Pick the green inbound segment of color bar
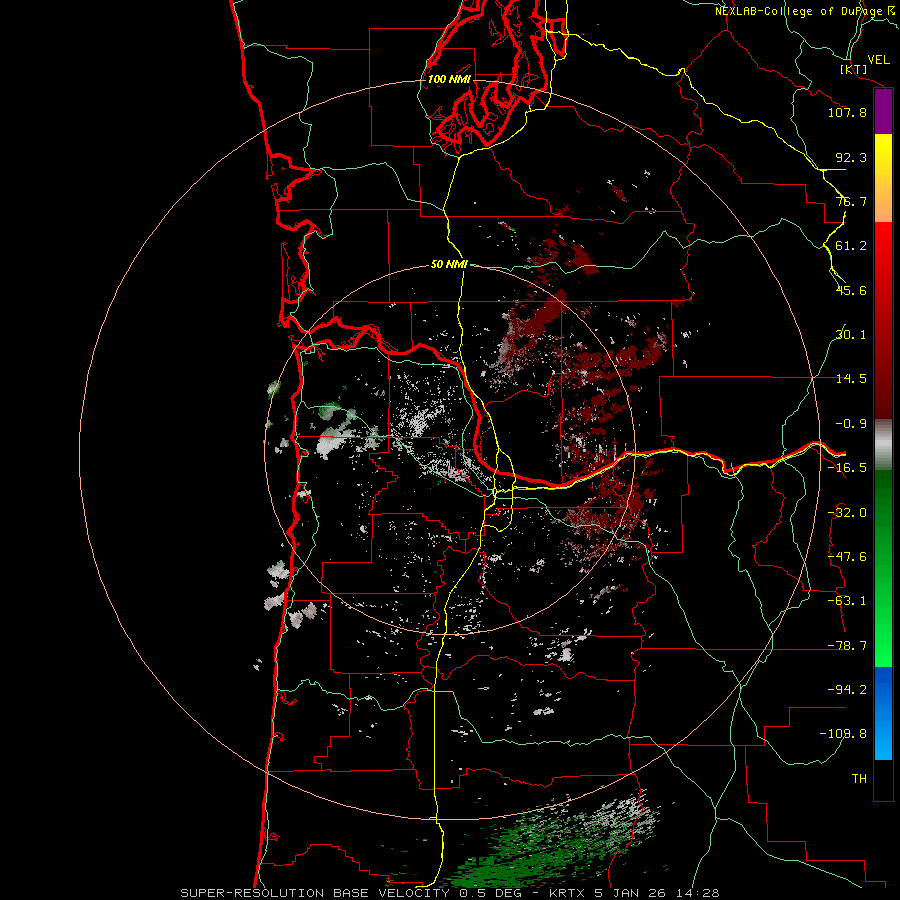 (x=883, y=568)
